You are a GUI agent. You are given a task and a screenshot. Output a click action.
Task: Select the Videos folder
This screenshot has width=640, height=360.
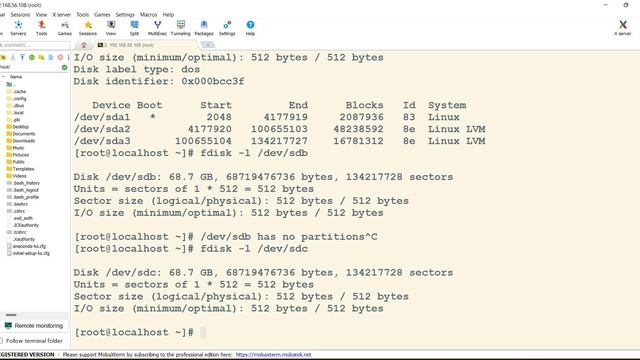(17, 176)
